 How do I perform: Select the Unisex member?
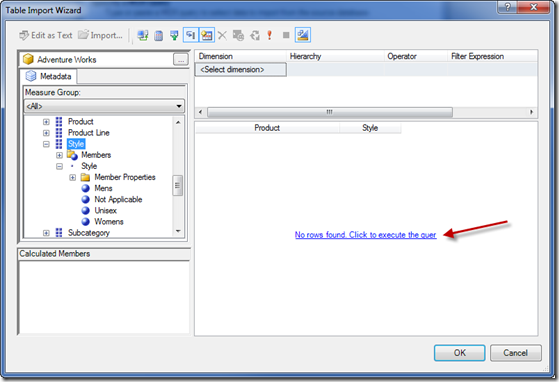click(106, 210)
